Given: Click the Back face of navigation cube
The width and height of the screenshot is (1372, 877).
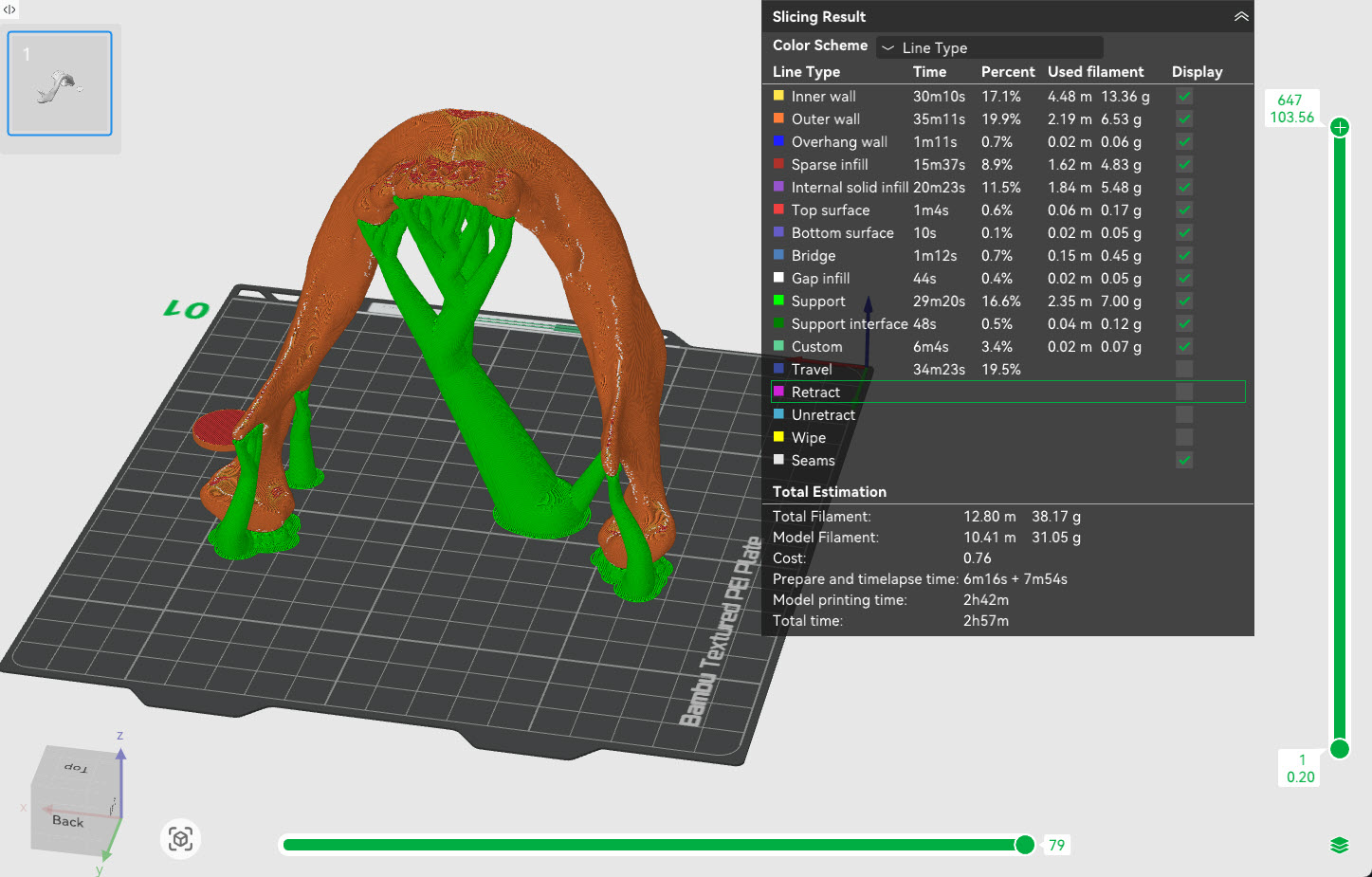Looking at the screenshot, I should pos(67,821).
